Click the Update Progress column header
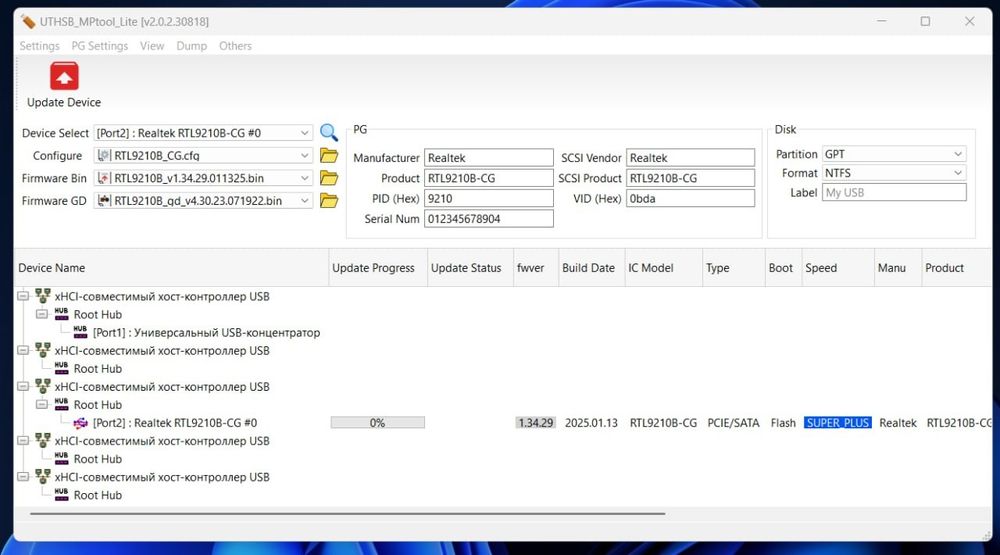Screen dimensions: 1000x555 tap(378, 268)
